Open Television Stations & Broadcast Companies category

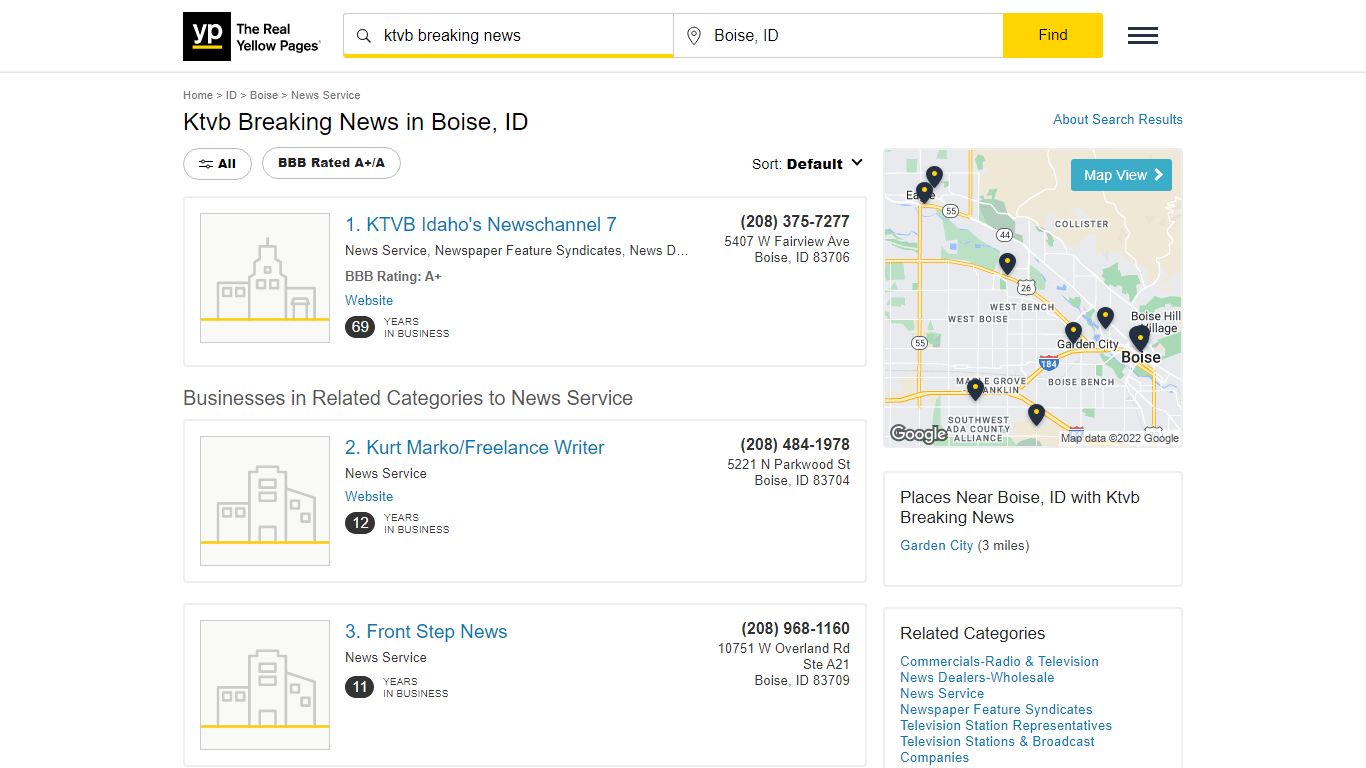click(997, 749)
